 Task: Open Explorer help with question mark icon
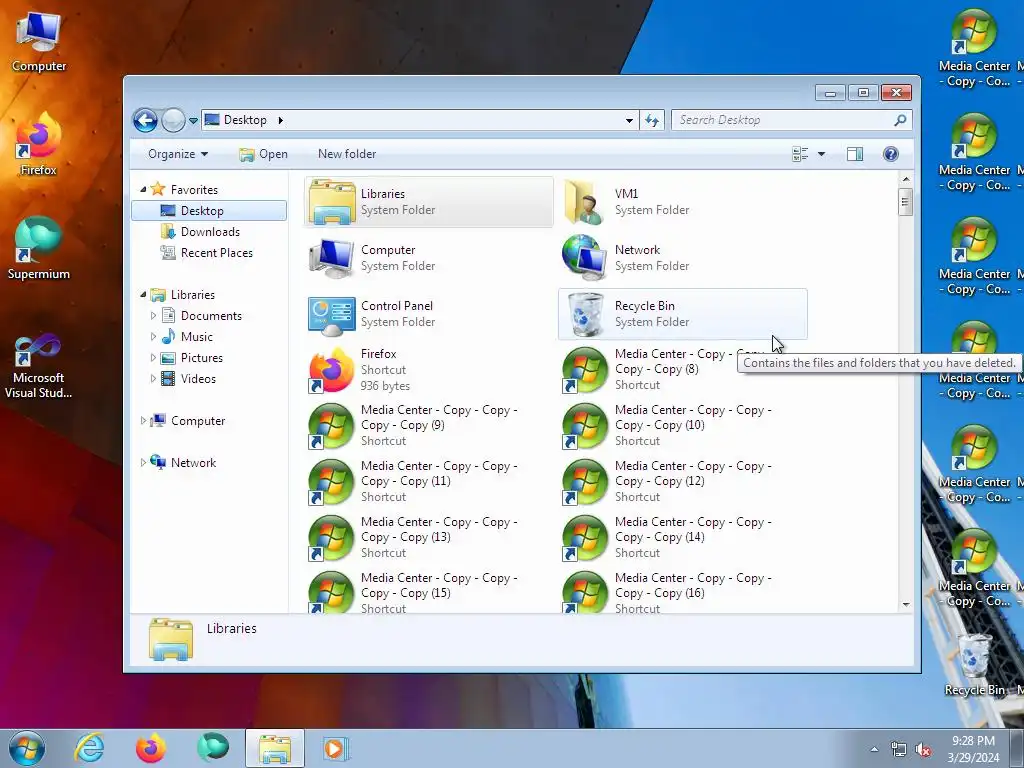891,154
